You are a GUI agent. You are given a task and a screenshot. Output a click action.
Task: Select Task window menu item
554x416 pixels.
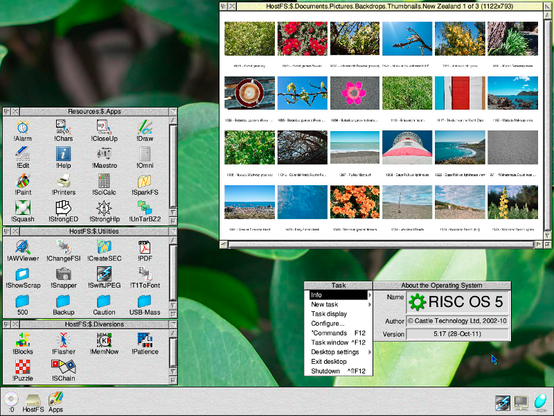(x=338, y=342)
